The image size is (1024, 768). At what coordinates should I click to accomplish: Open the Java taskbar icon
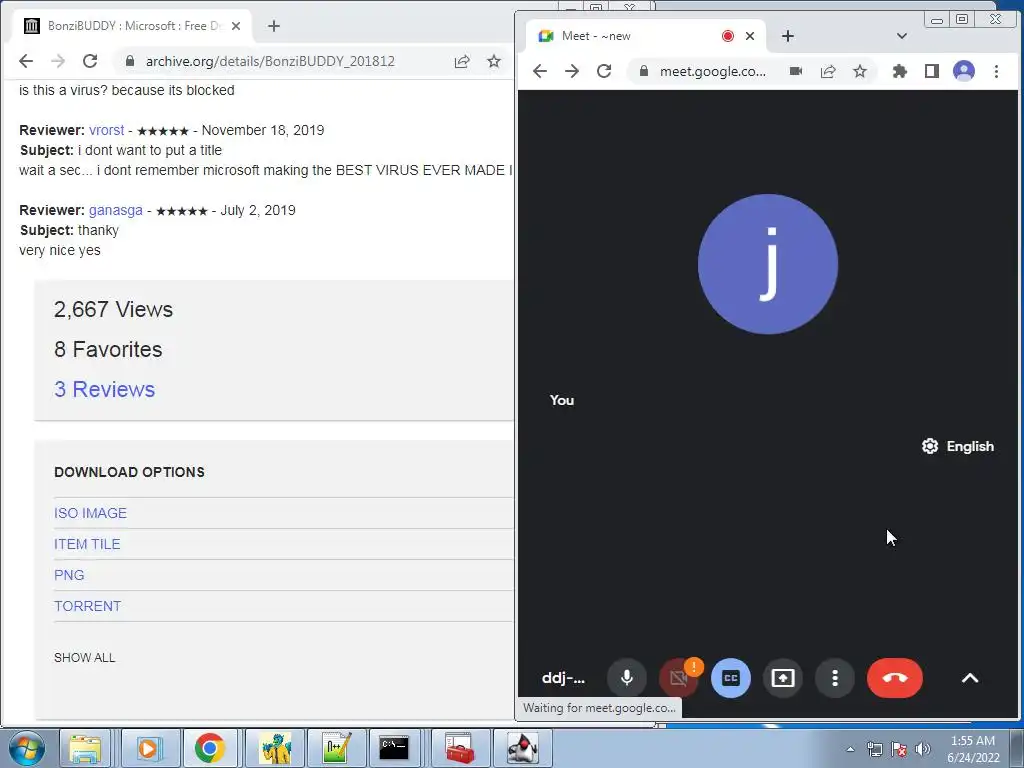pyautogui.click(x=522, y=748)
